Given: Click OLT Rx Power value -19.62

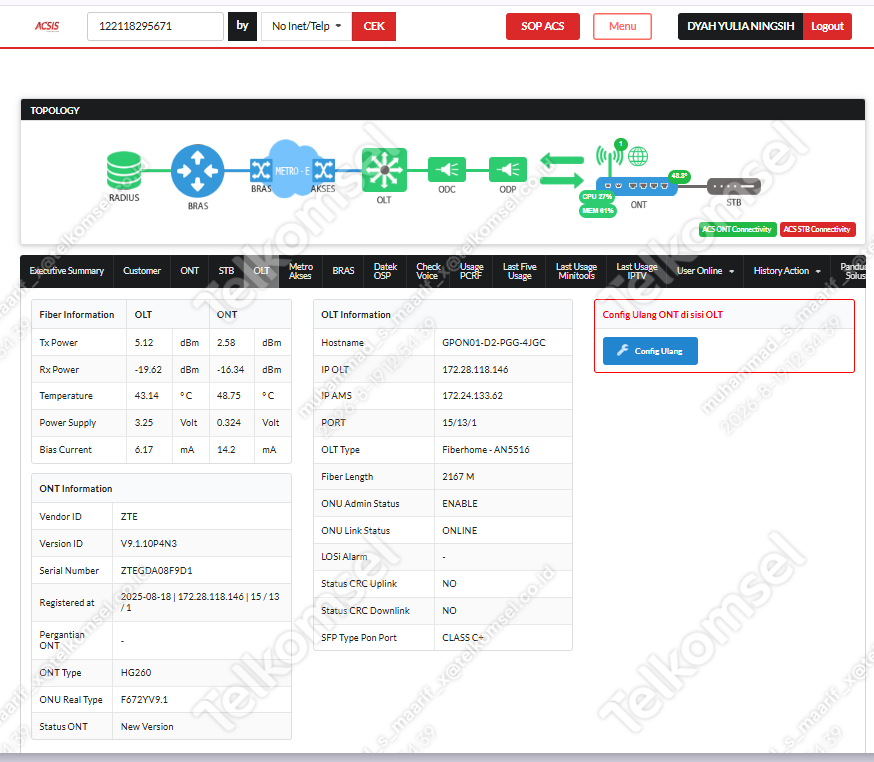Looking at the screenshot, I should coord(148,370).
